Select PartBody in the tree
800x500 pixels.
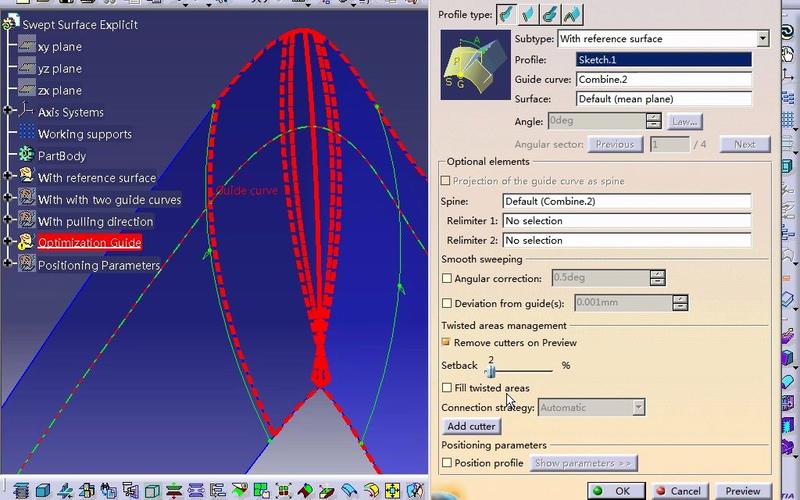click(62, 156)
